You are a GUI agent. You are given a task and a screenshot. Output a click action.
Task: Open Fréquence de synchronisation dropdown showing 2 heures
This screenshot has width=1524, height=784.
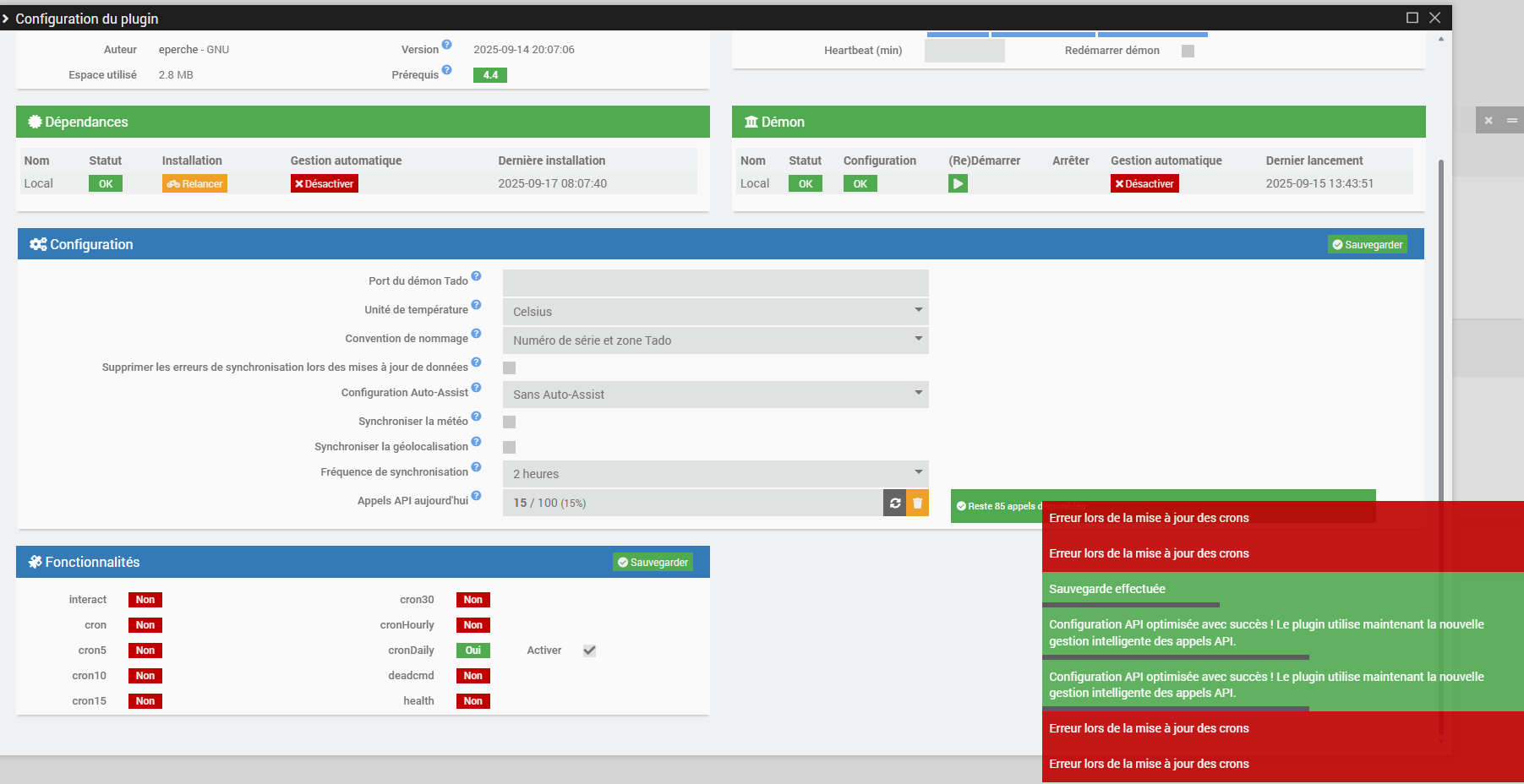pos(715,474)
